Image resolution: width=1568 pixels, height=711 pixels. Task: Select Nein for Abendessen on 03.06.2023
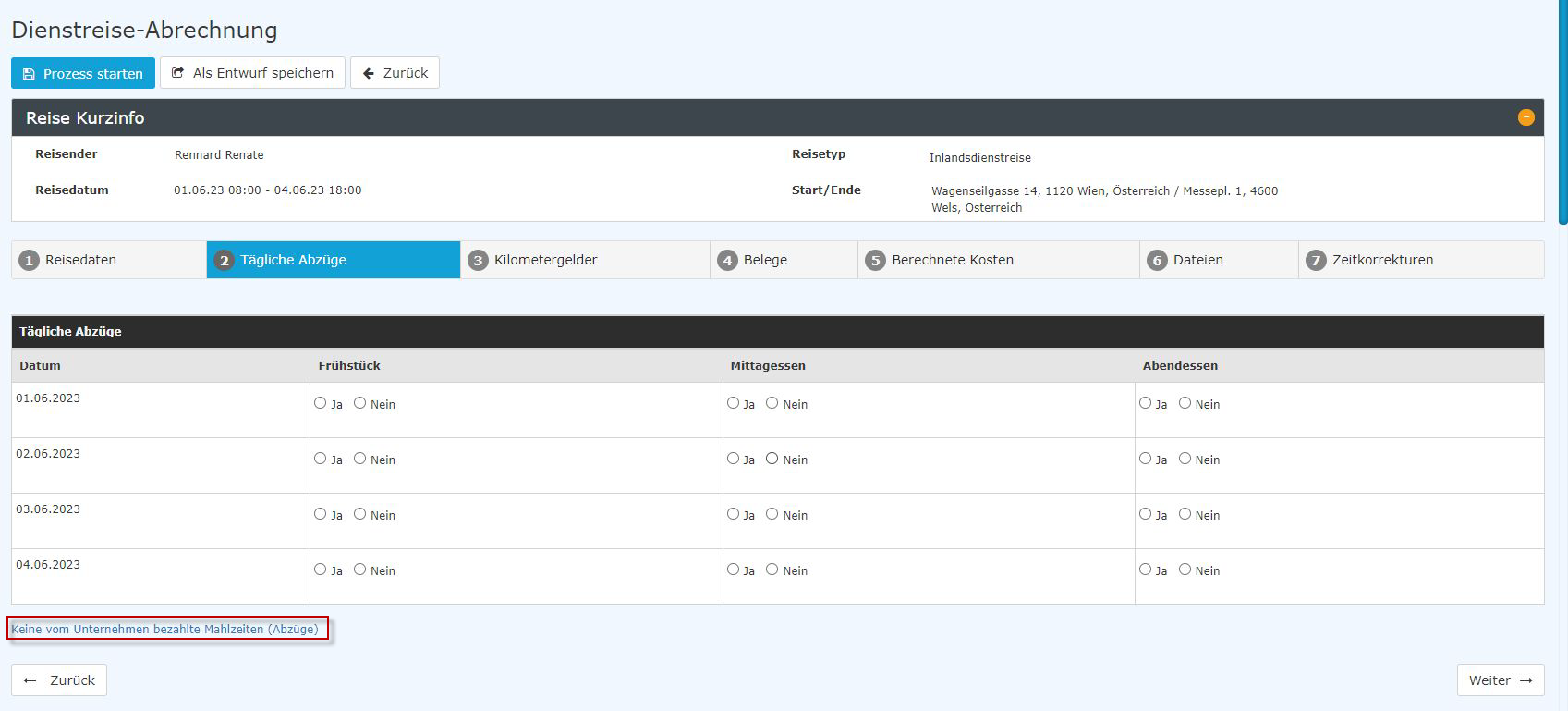tap(1185, 514)
